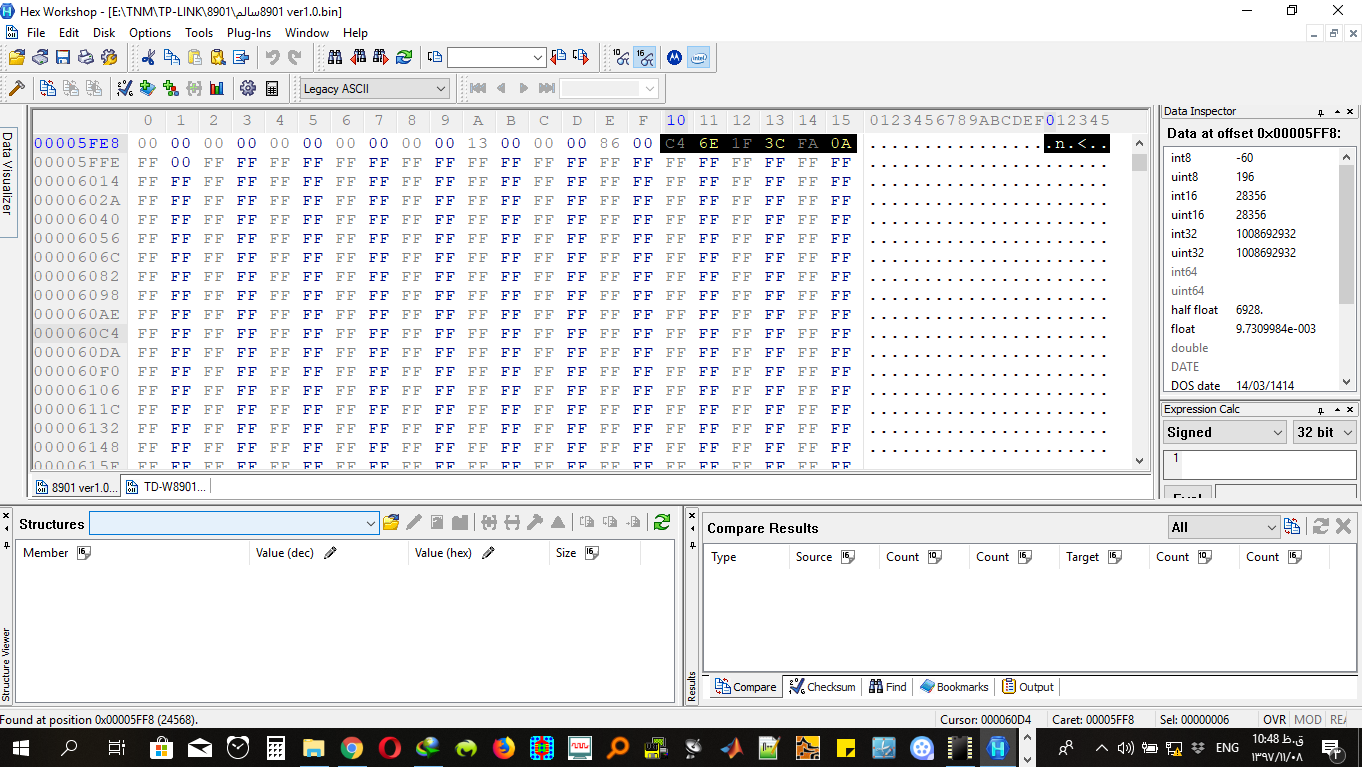Image resolution: width=1362 pixels, height=767 pixels.
Task: Open the Edit menu
Action: pyautogui.click(x=69, y=32)
